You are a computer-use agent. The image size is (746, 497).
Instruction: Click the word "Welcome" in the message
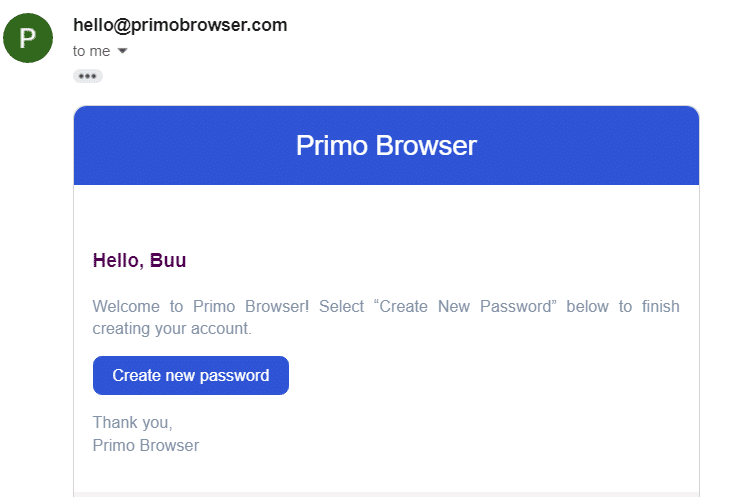coord(126,306)
